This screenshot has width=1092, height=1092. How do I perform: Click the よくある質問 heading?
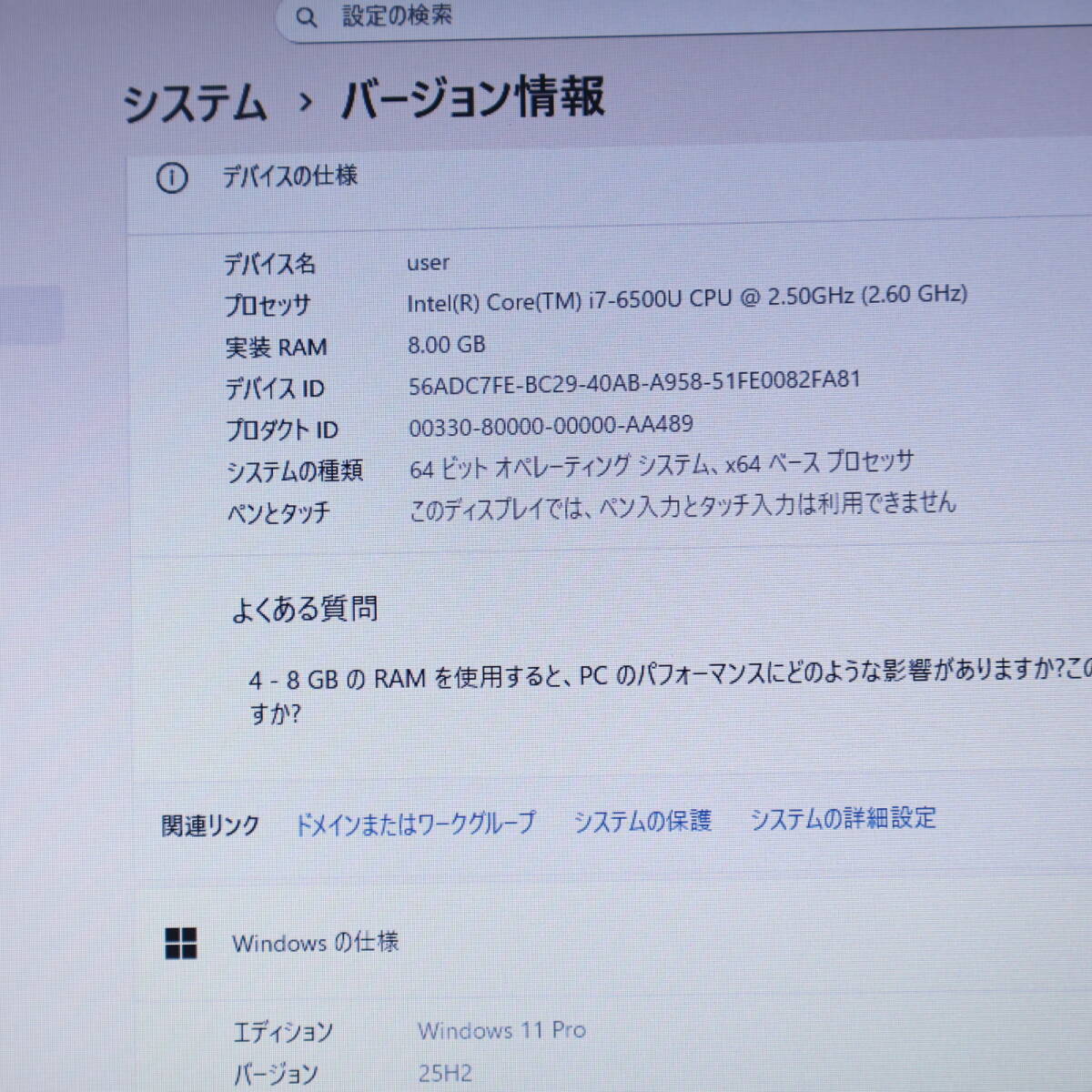305,609
